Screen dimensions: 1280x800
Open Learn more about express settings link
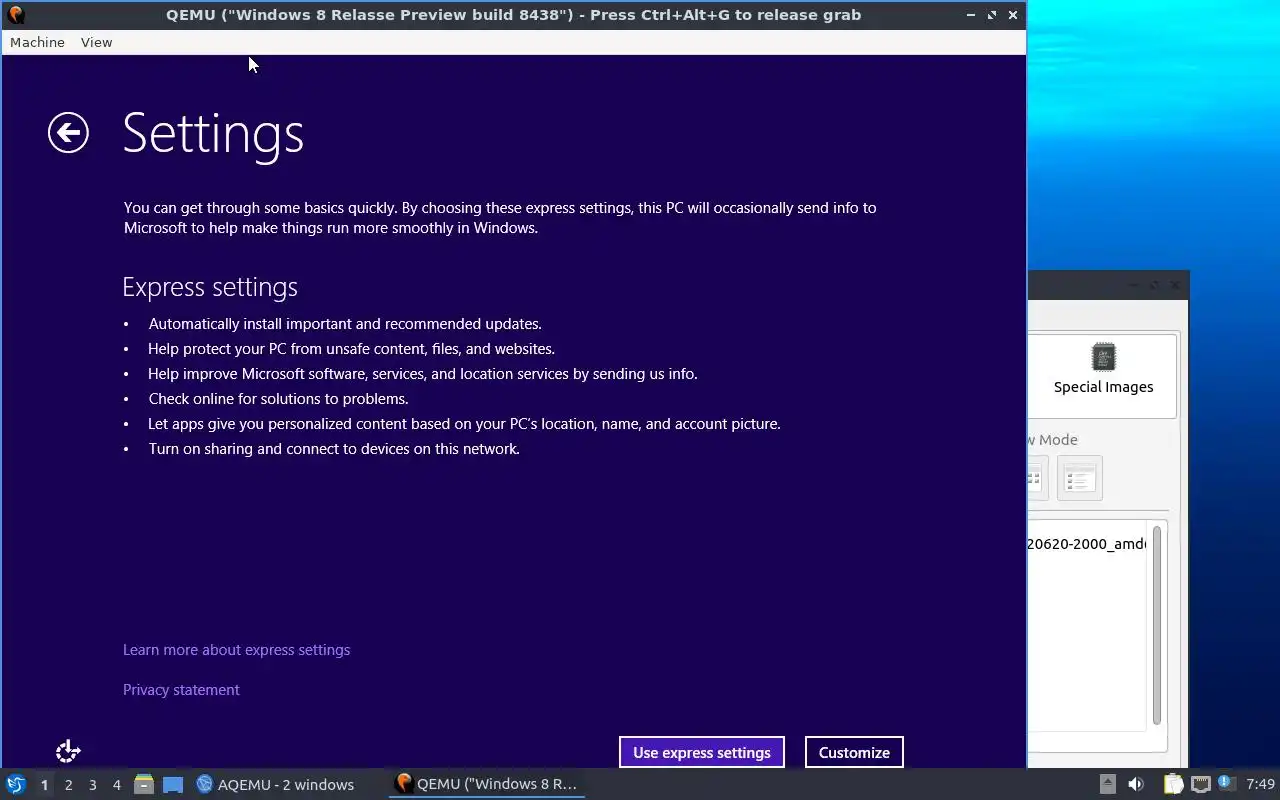pos(236,650)
